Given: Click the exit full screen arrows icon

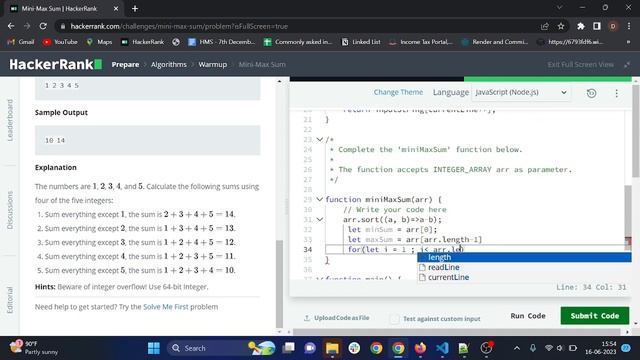Looking at the screenshot, I should [x=627, y=64].
